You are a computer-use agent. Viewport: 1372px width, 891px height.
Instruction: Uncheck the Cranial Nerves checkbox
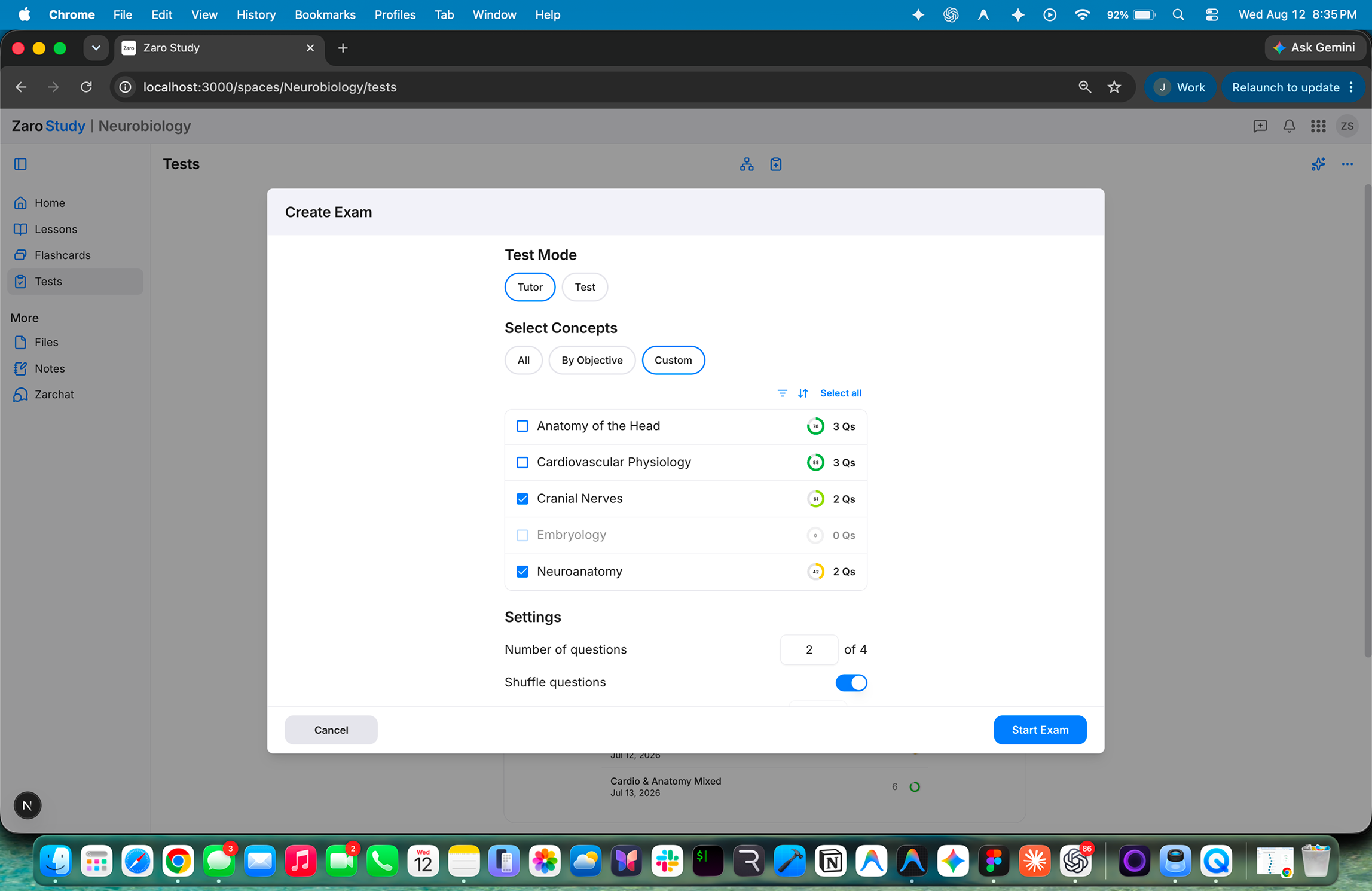click(x=522, y=499)
